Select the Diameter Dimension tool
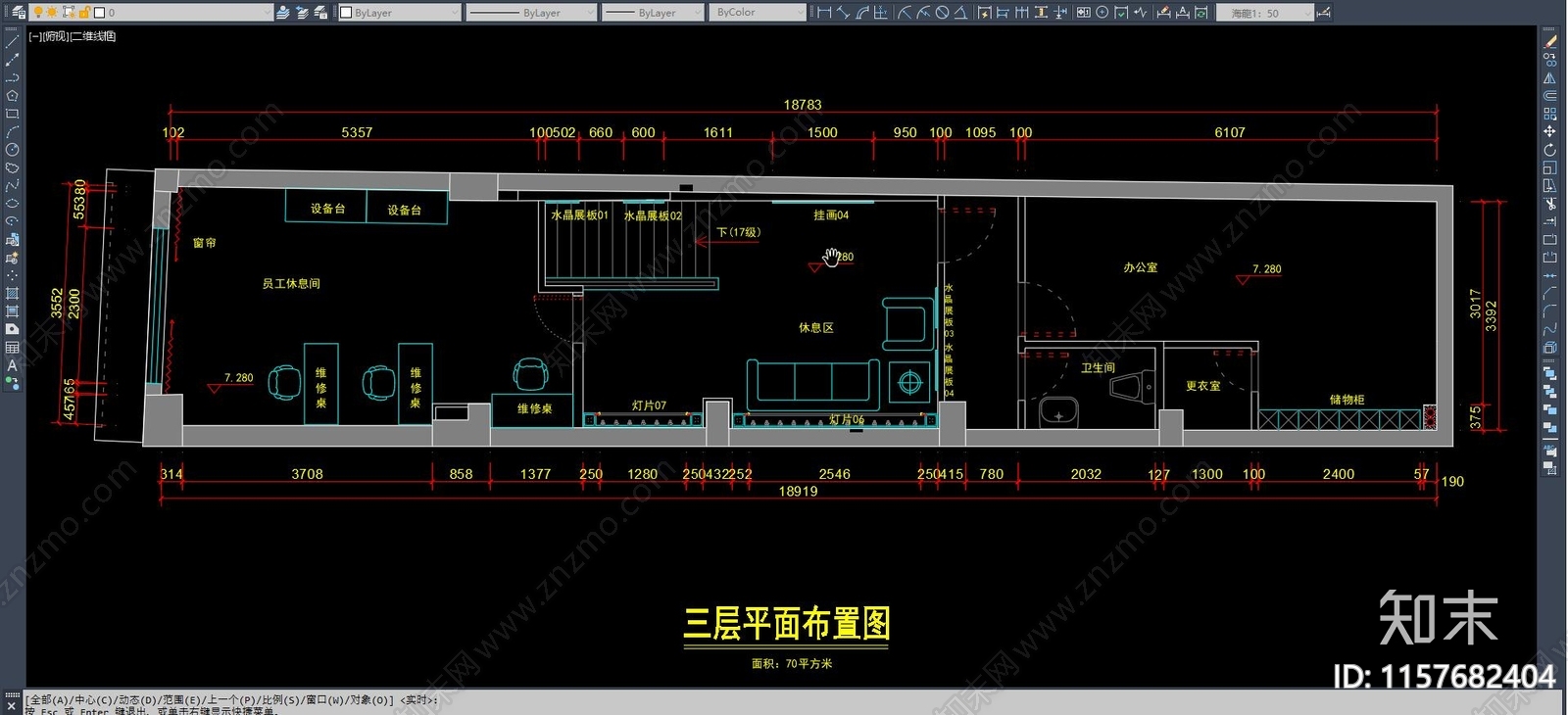This screenshot has height=715, width=1568. (x=942, y=13)
